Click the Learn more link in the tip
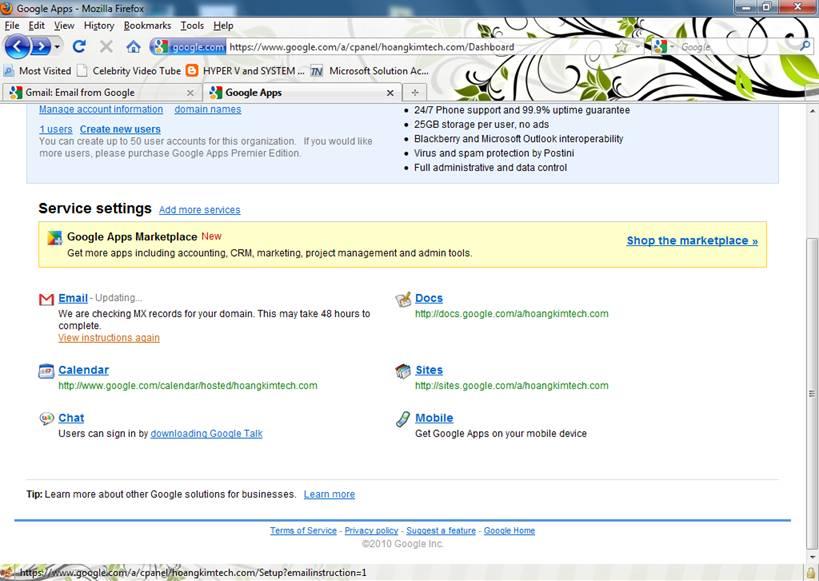This screenshot has height=581, width=819. pos(329,494)
